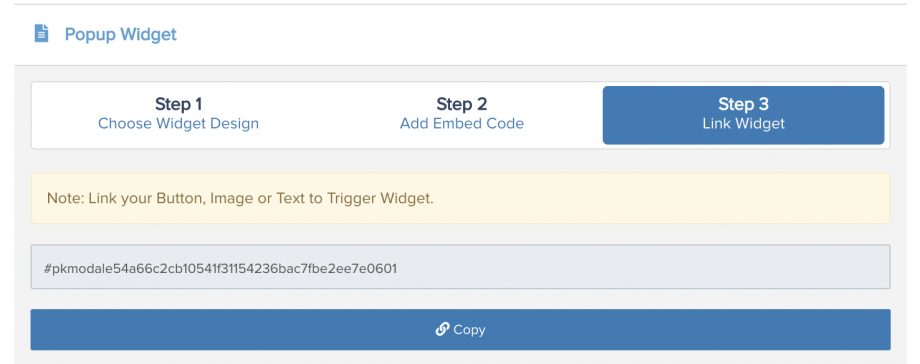Screen dimensions: 920x364
Task: Click the white Step 3 heading
Action: coord(743,105)
